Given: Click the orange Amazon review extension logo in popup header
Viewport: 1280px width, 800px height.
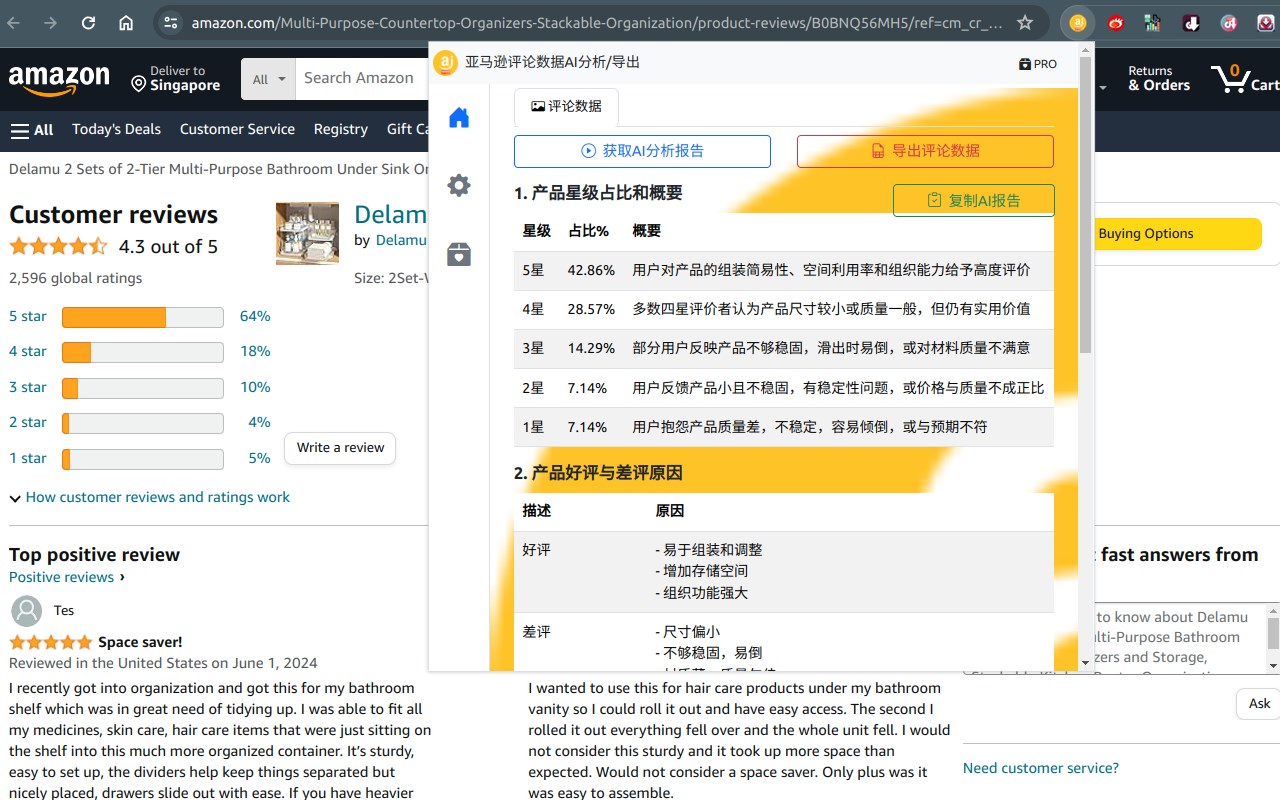Looking at the screenshot, I should click(x=445, y=63).
